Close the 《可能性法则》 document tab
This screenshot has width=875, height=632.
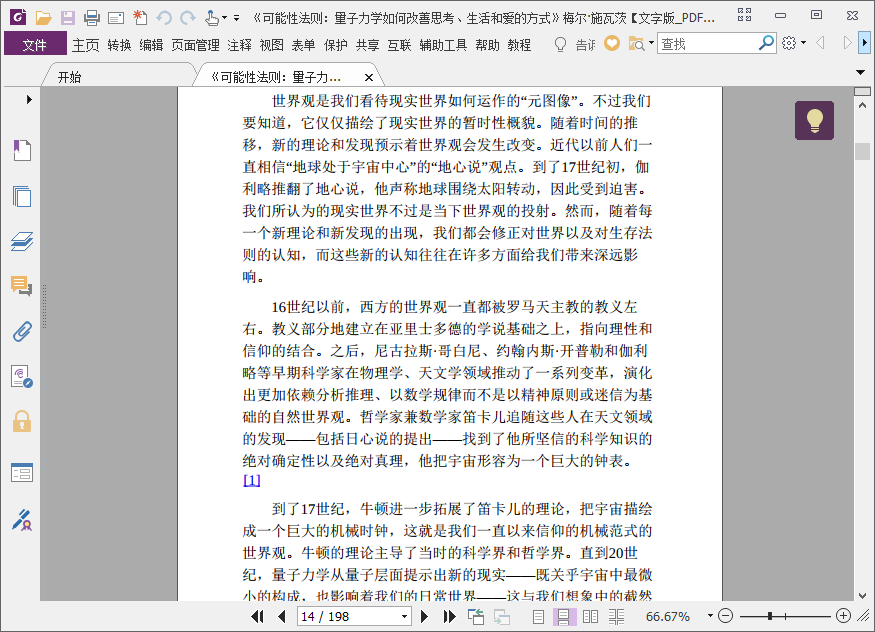[369, 78]
